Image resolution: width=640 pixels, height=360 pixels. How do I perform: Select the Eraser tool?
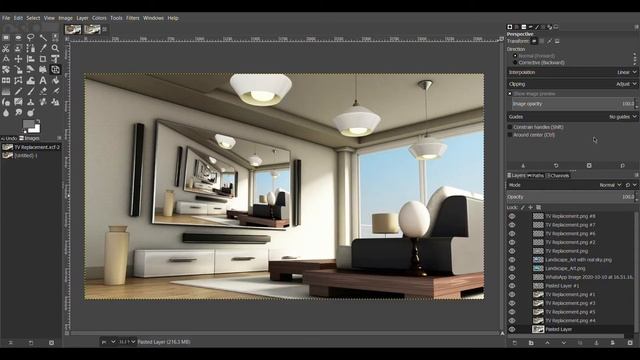point(43,91)
